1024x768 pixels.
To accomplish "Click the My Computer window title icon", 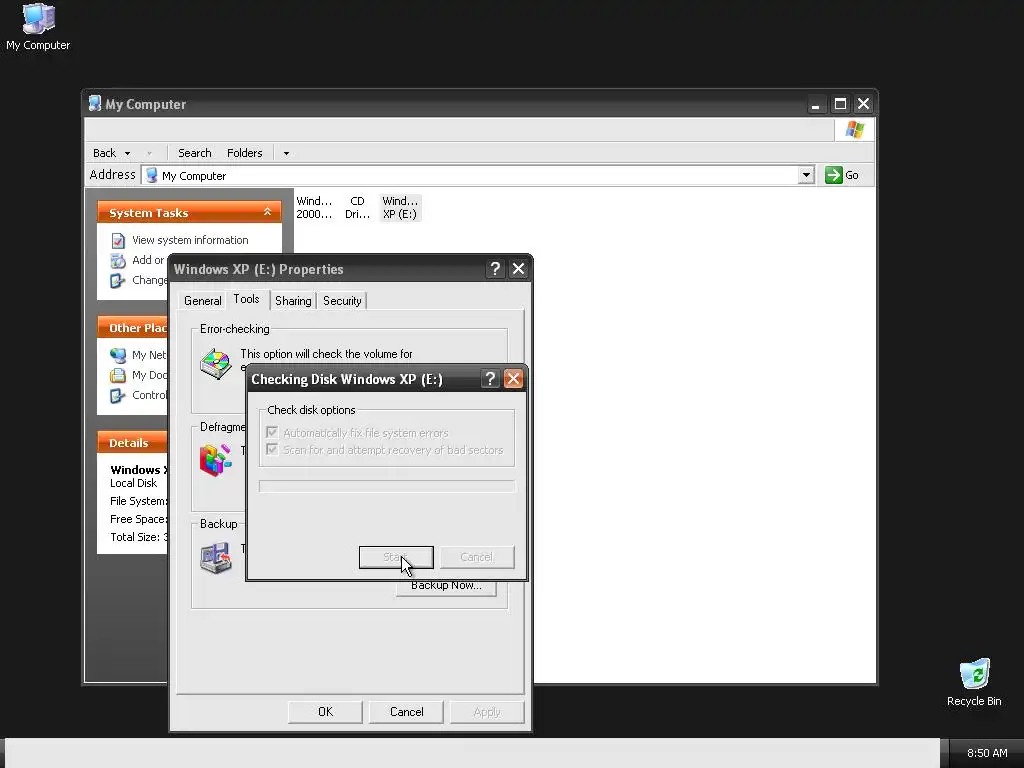I will point(95,103).
